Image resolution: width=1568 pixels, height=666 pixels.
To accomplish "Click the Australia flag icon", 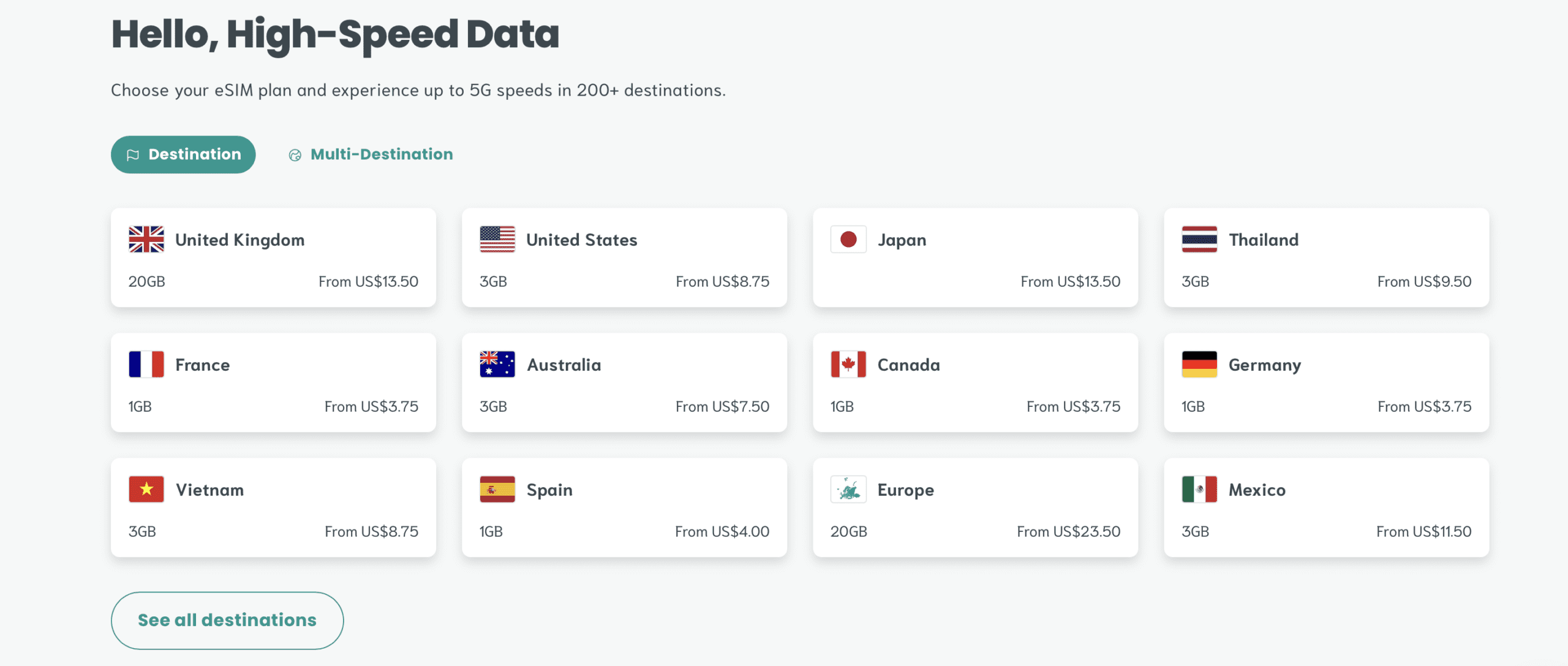I will 497,365.
